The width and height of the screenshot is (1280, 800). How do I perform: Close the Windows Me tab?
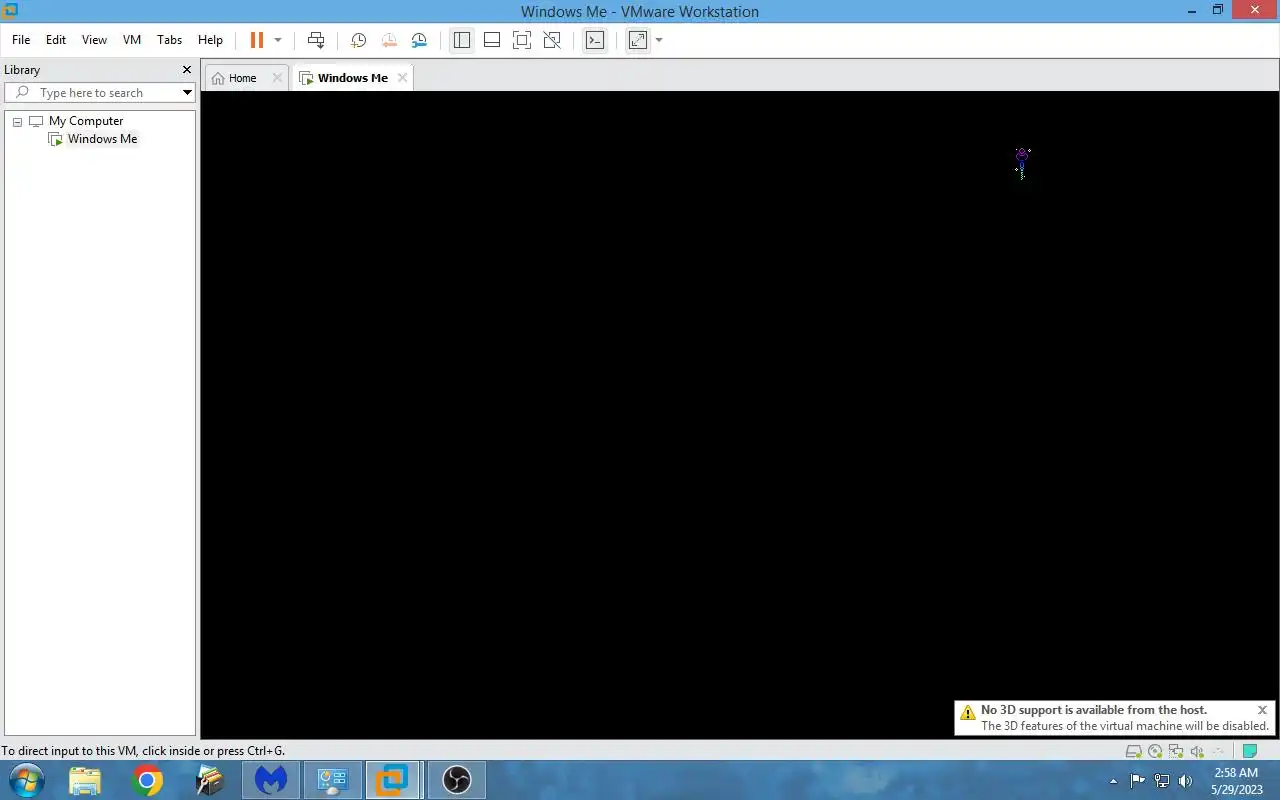pyautogui.click(x=402, y=78)
